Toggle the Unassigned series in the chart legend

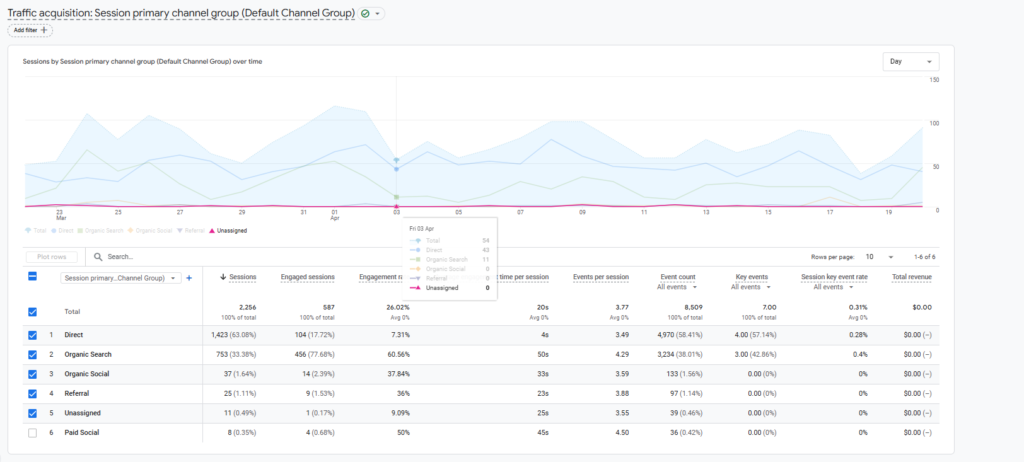coord(227,231)
